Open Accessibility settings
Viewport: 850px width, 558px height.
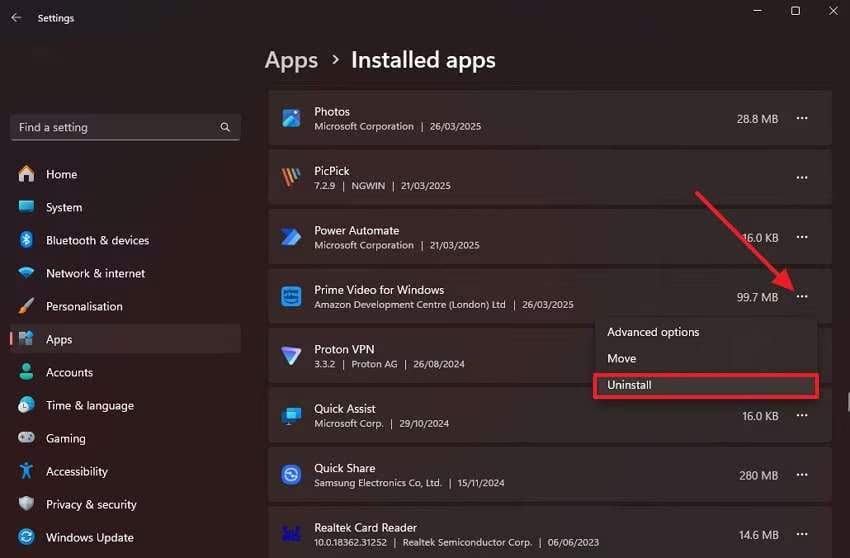[x=125, y=471]
